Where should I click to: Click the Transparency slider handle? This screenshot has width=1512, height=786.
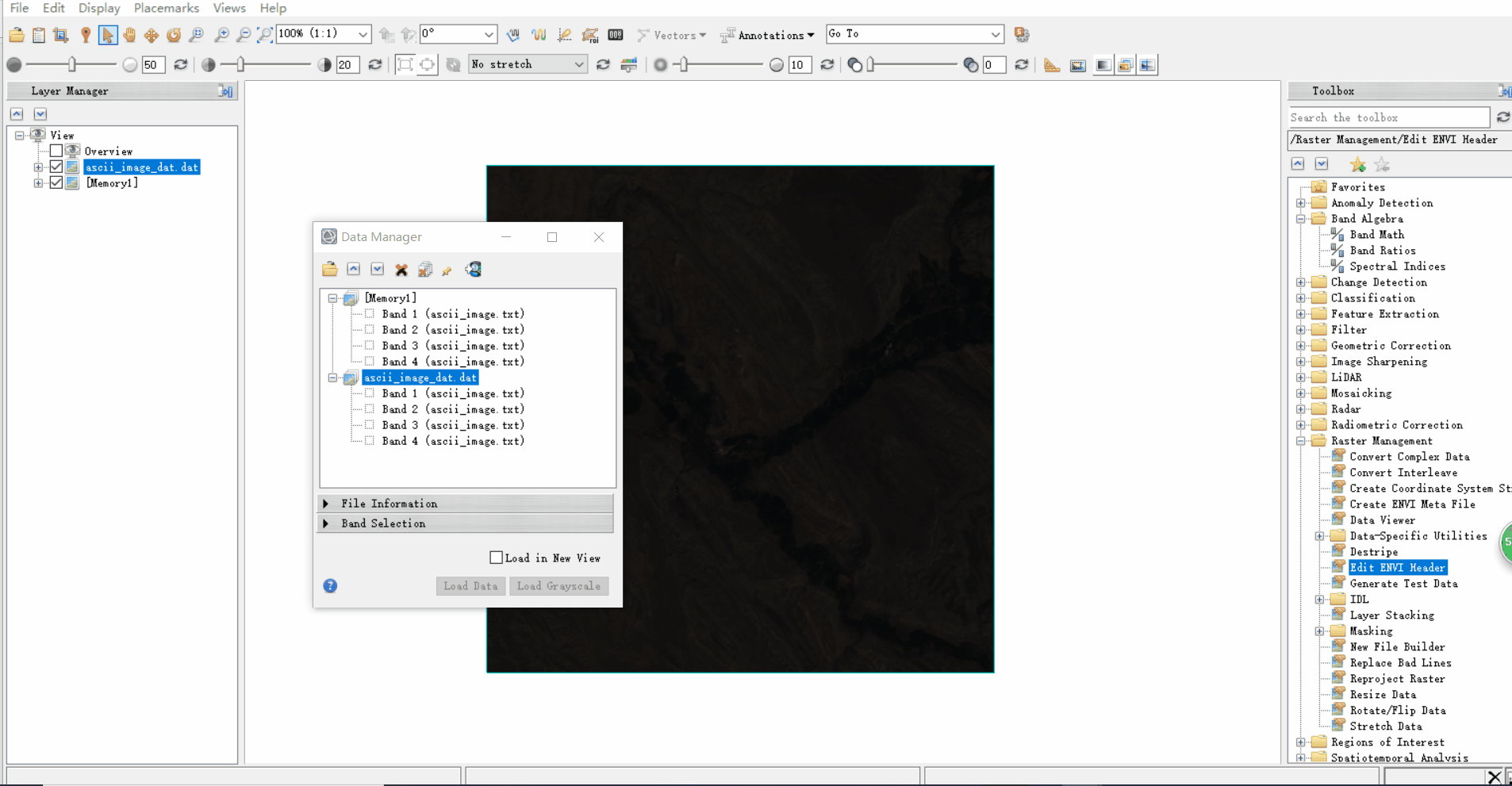[871, 65]
